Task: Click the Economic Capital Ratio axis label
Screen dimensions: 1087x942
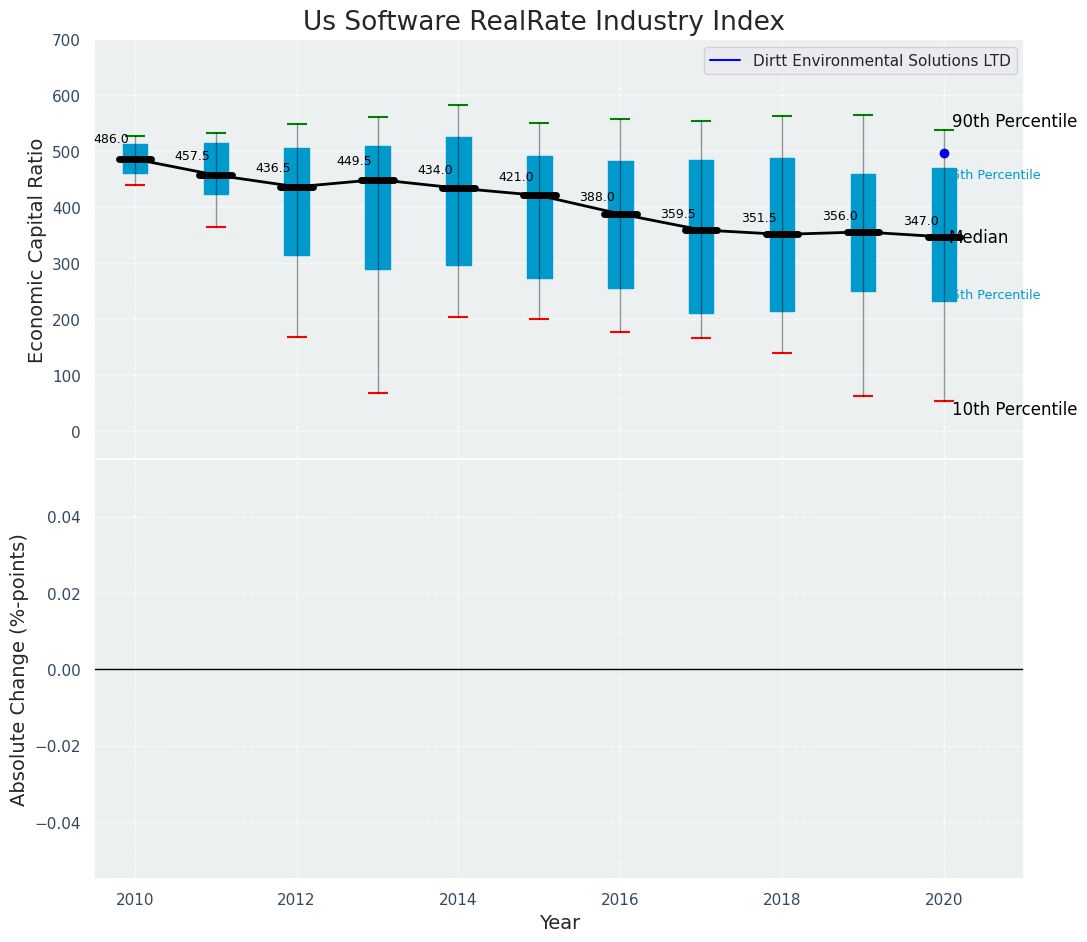Action: click(x=36, y=251)
